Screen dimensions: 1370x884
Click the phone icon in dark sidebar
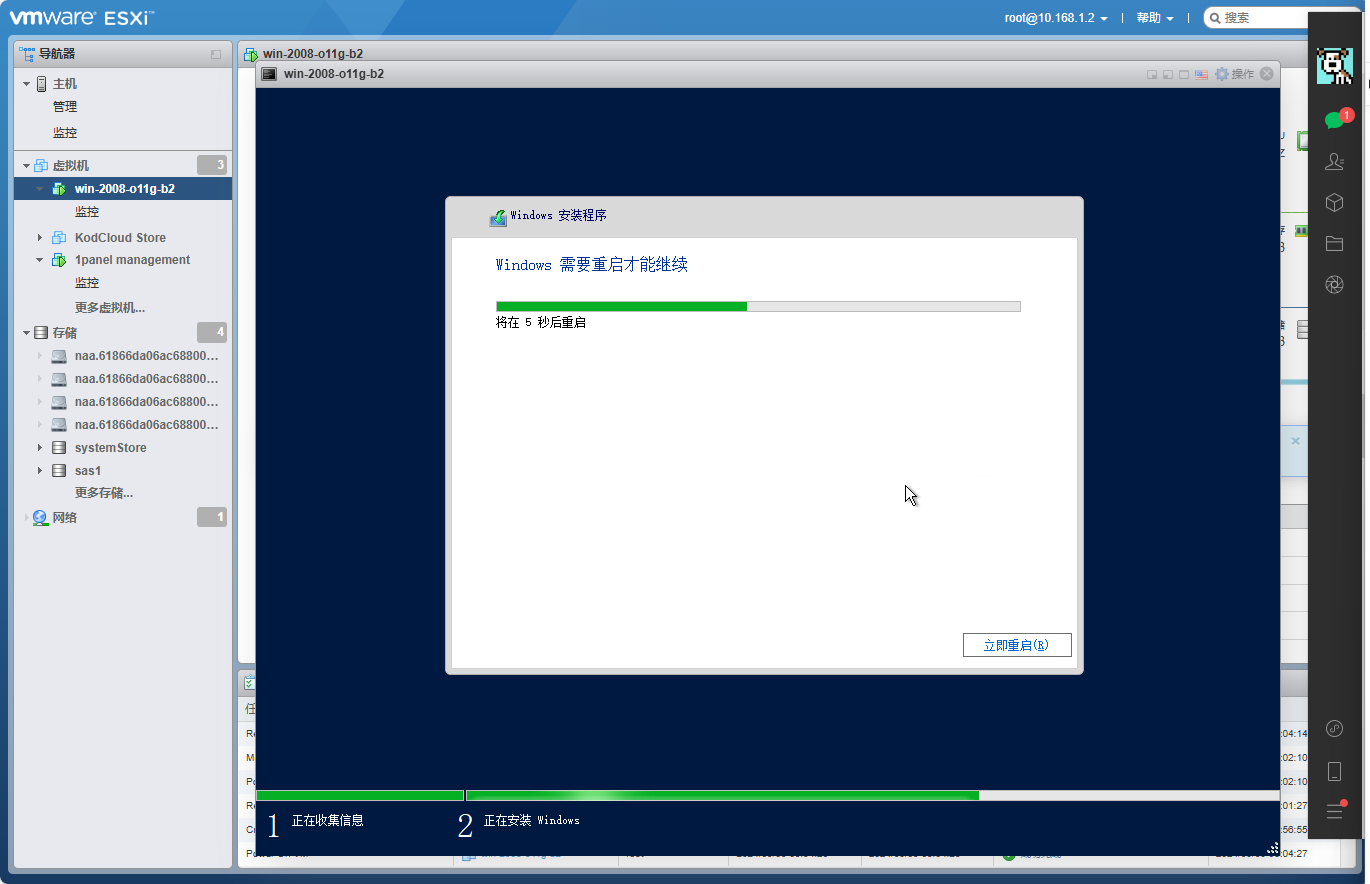1334,771
